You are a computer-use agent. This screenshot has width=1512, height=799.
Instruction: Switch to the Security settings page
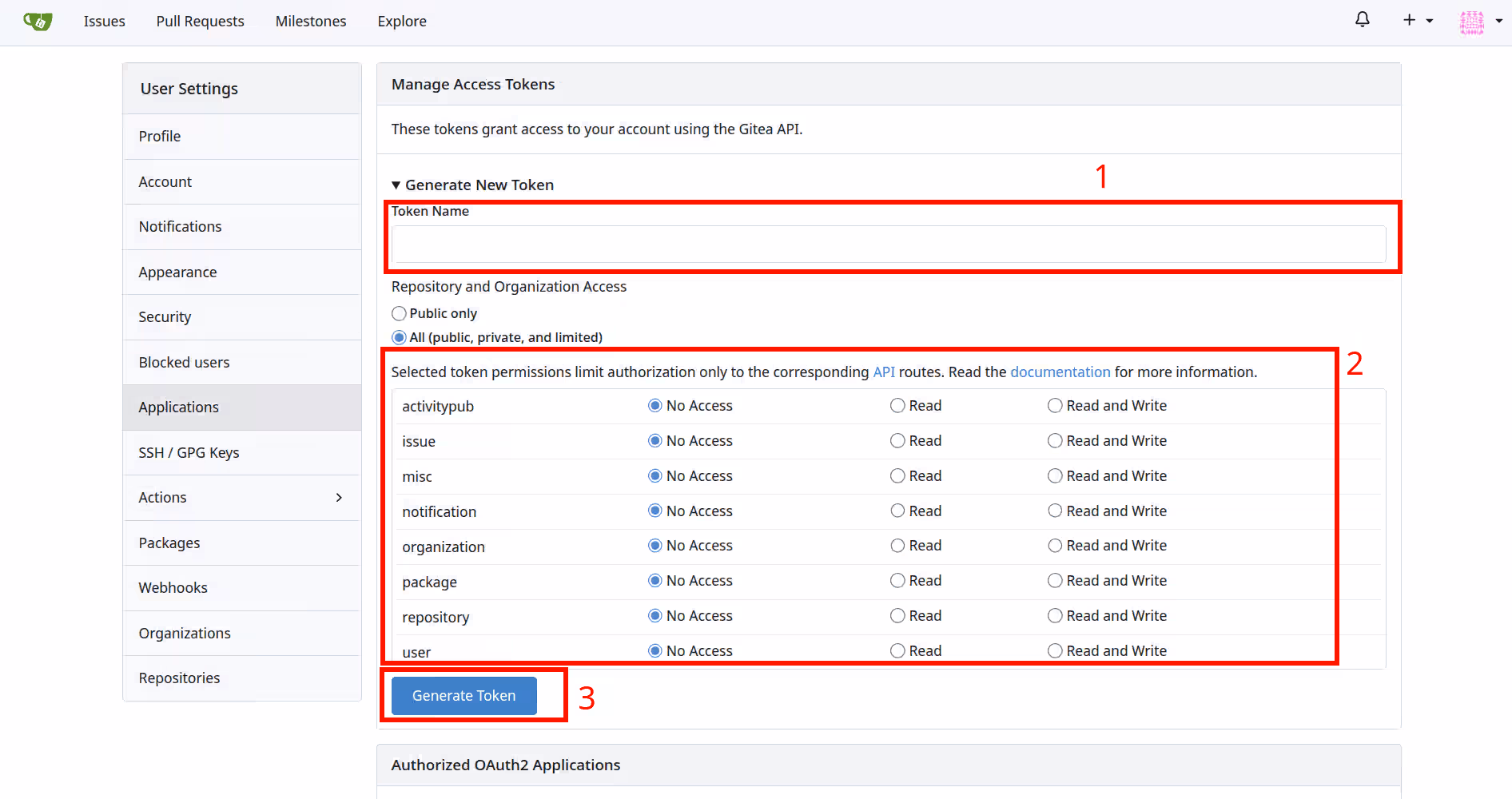[165, 317]
